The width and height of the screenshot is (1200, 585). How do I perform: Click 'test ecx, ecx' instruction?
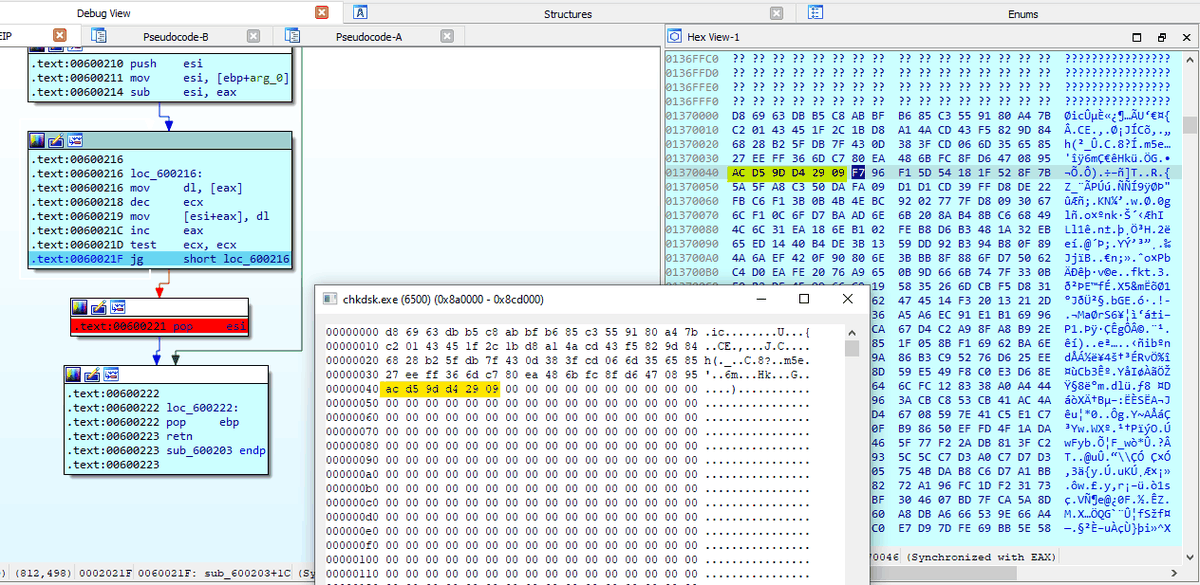point(184,244)
